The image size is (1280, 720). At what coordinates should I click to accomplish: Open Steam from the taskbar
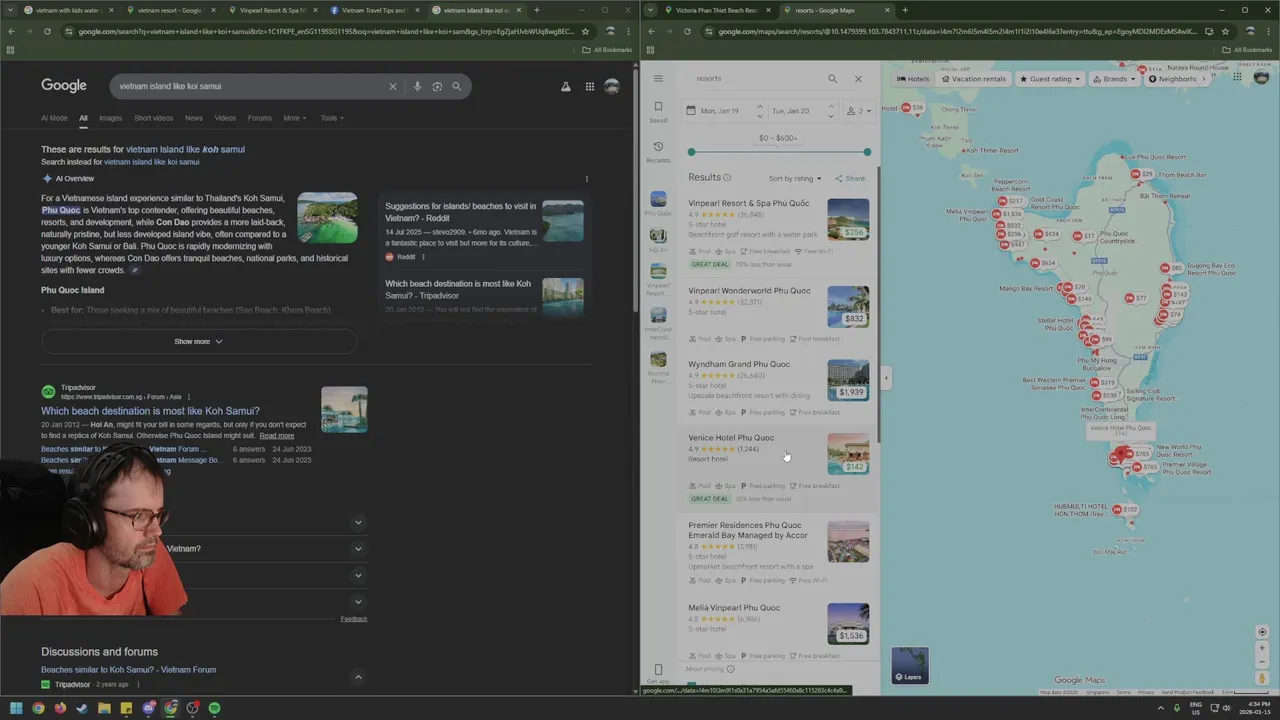click(82, 708)
